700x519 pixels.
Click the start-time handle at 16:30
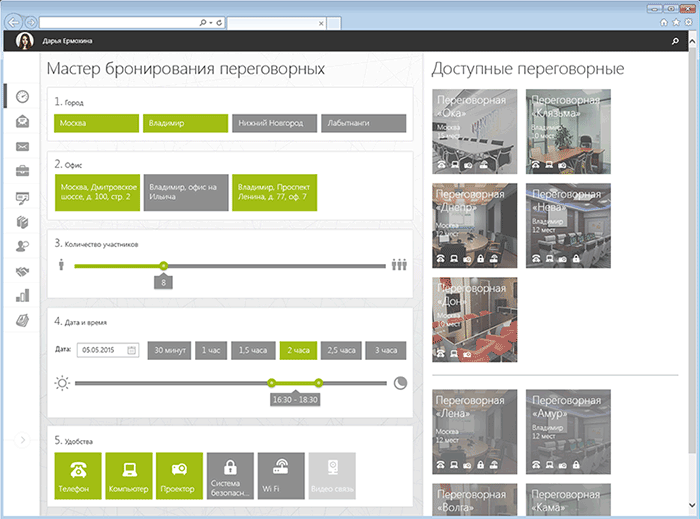tap(271, 382)
